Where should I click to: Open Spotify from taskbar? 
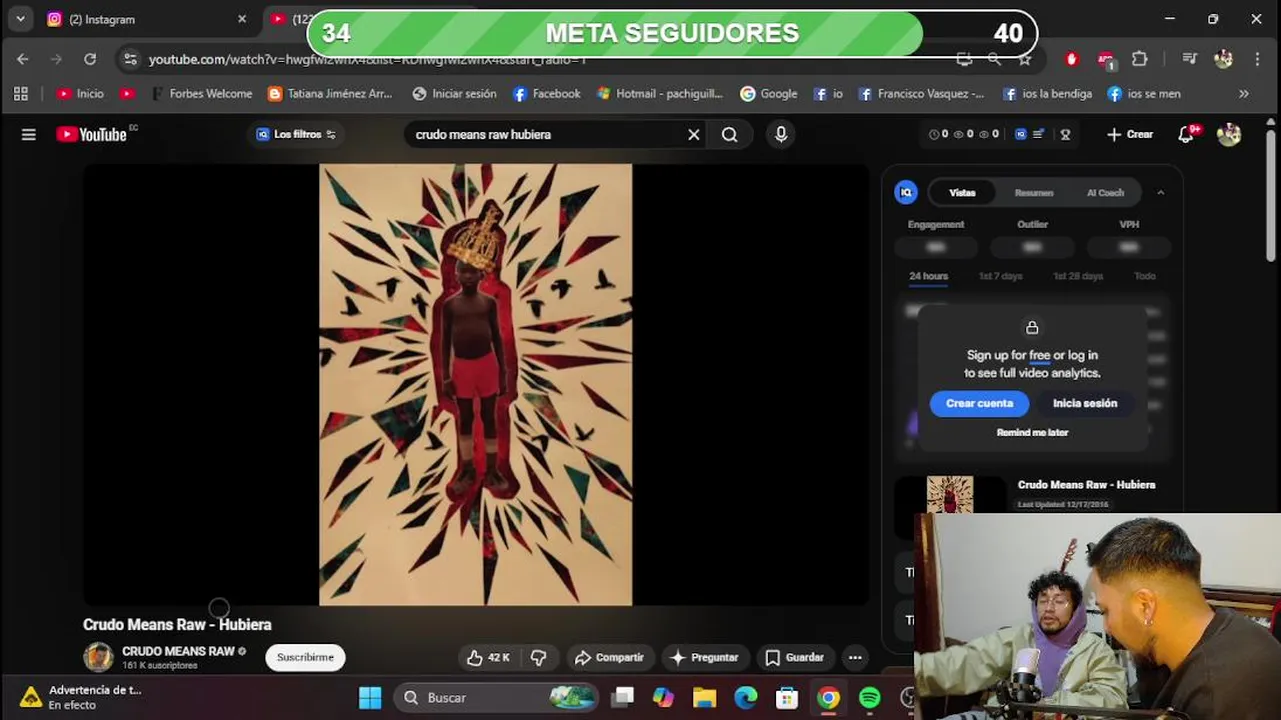[x=870, y=697]
